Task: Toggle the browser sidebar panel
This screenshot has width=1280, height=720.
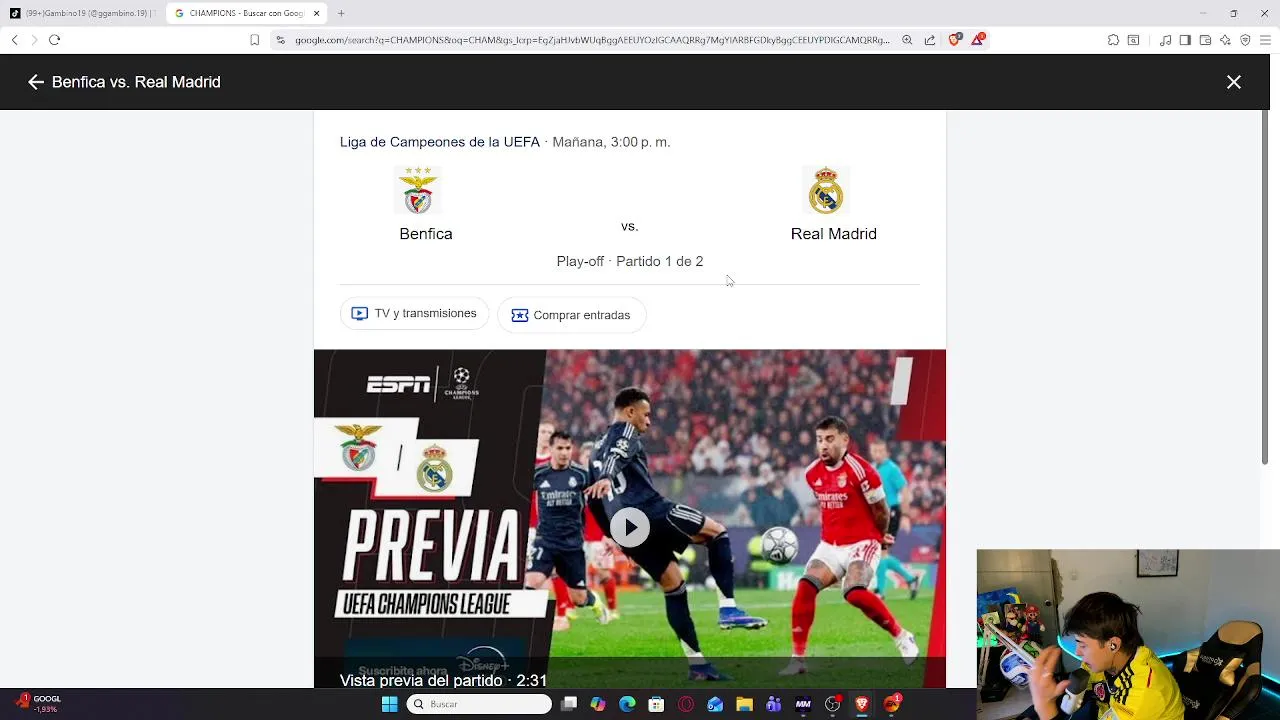Action: pyautogui.click(x=1185, y=40)
